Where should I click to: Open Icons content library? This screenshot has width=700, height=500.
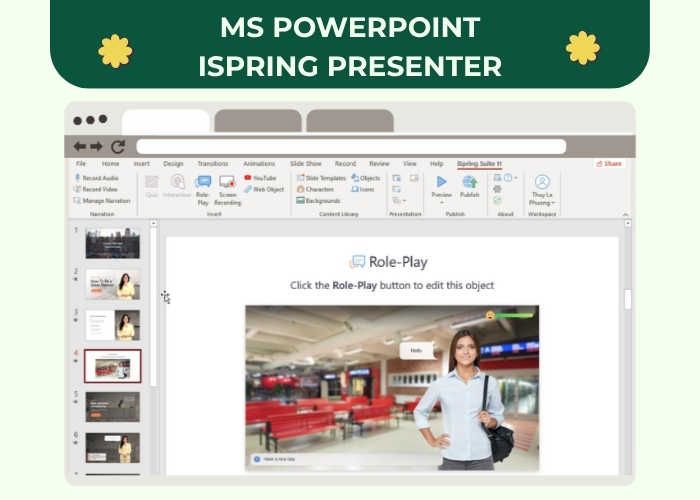click(x=362, y=189)
